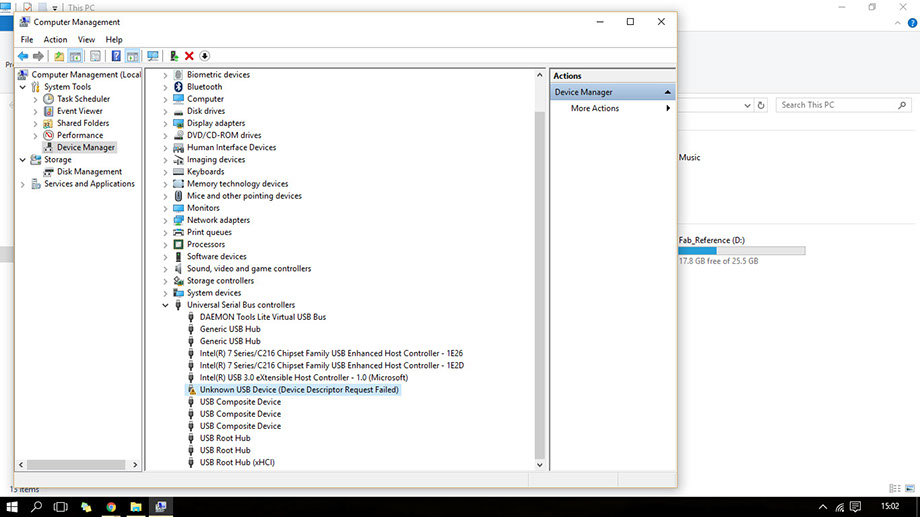The width and height of the screenshot is (920, 517).
Task: Open Task View from the taskbar
Action: [x=60, y=506]
